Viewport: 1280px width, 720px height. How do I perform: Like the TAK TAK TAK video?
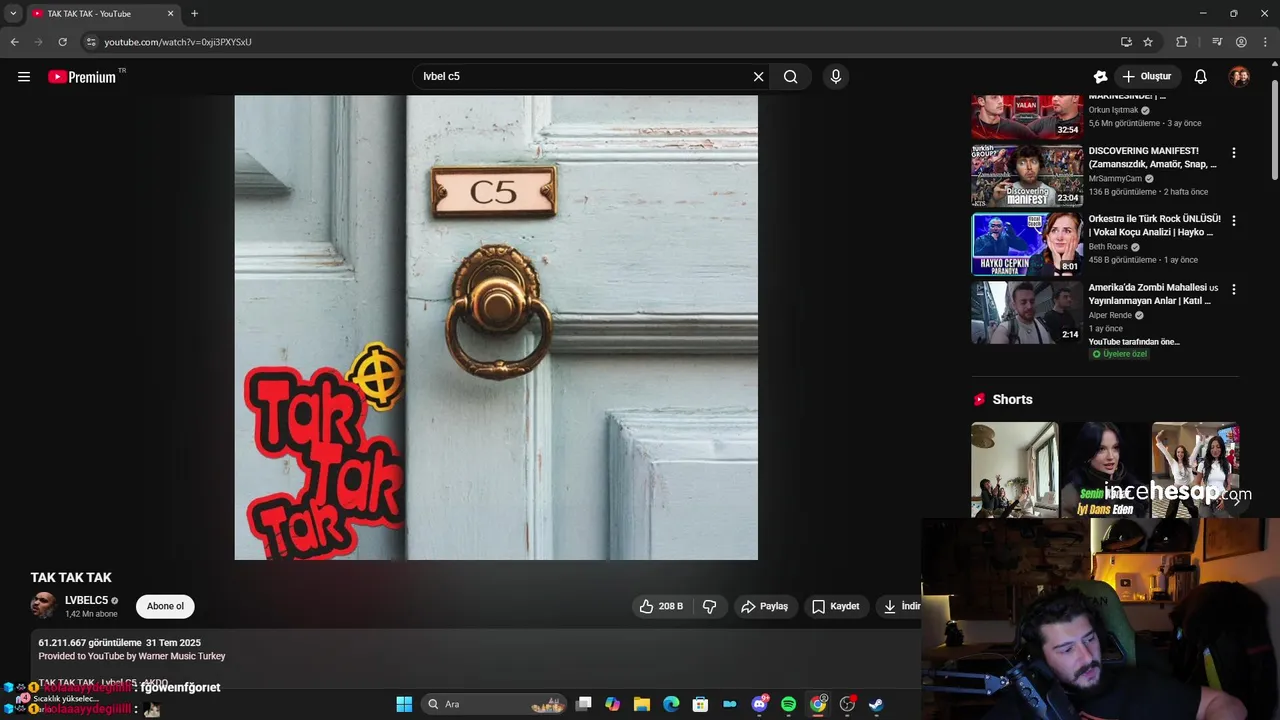[661, 606]
